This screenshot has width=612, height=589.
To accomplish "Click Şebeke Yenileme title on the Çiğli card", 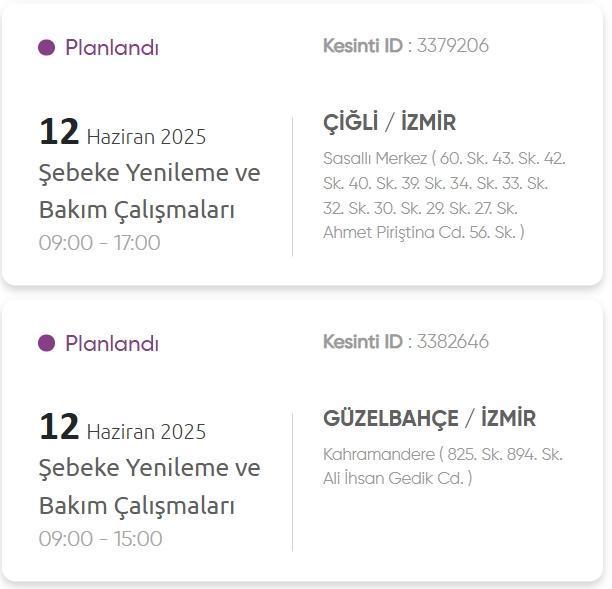I will point(150,191).
